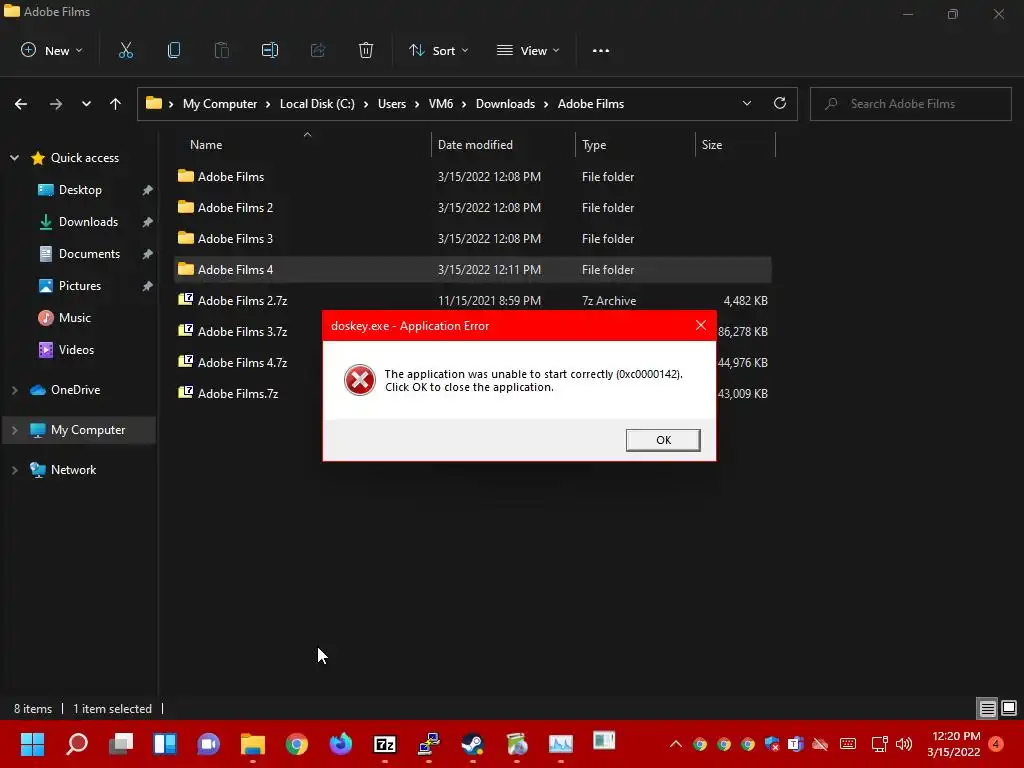Open the See more ellipsis menu

(601, 50)
